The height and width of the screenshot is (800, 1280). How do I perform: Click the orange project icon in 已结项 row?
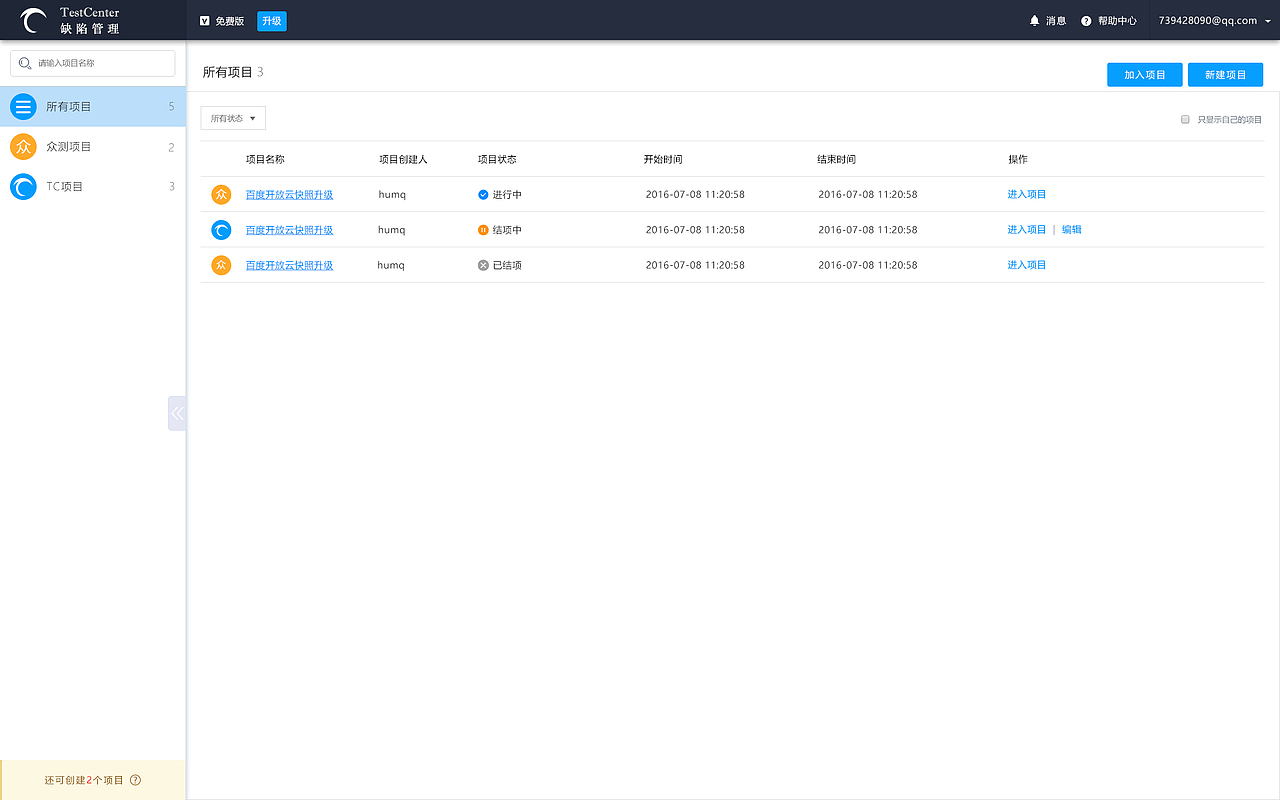221,265
